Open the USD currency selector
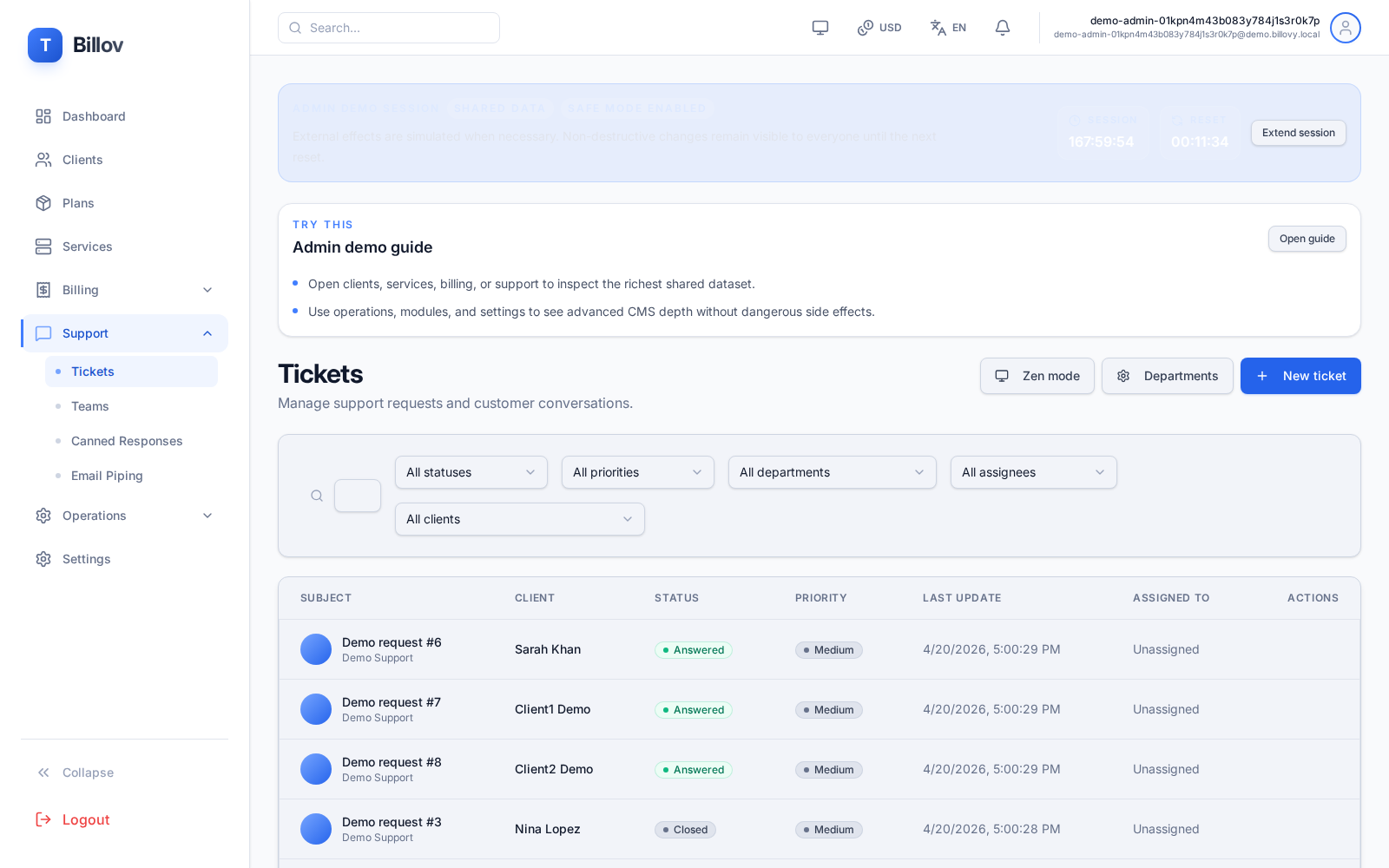The image size is (1389, 868). point(879,28)
